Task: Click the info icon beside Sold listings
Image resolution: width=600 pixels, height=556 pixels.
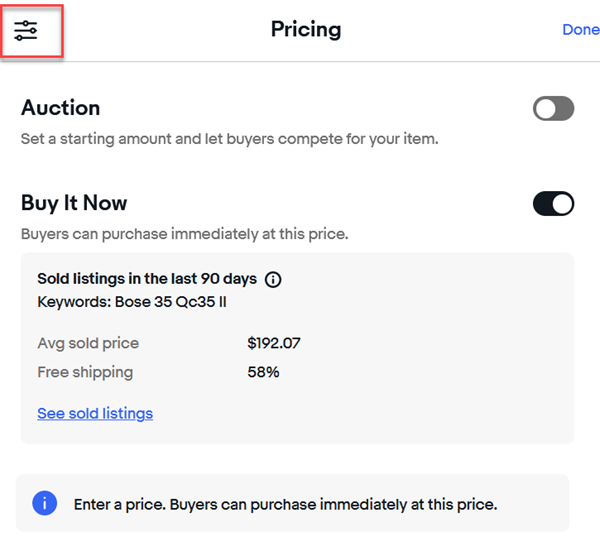Action: pyautogui.click(x=273, y=280)
